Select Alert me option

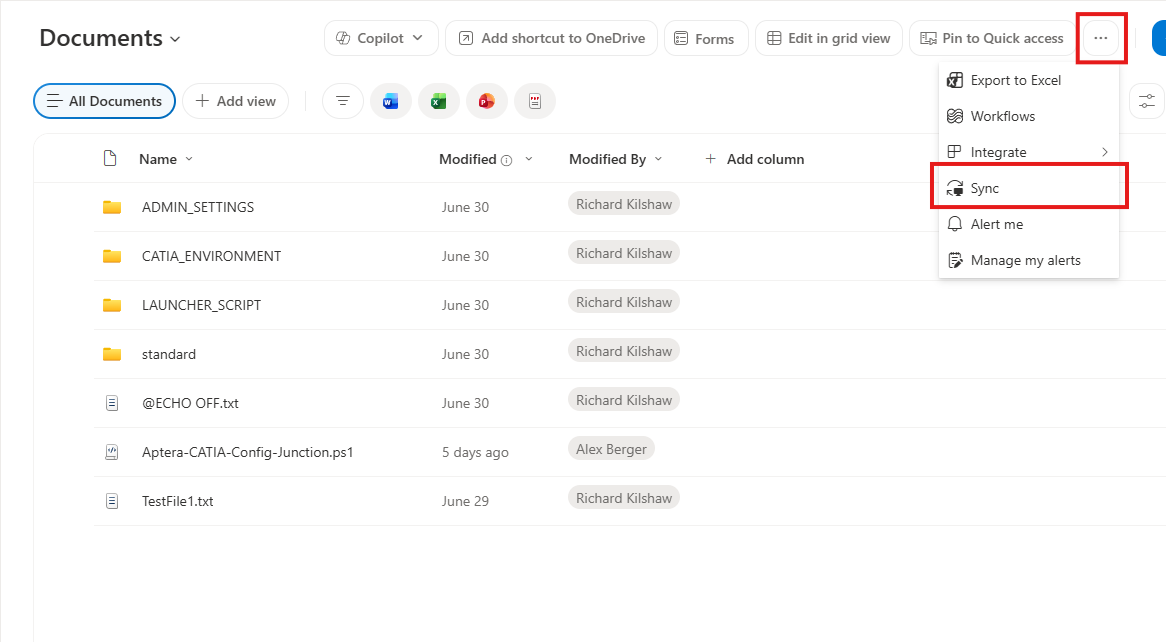click(1028, 224)
